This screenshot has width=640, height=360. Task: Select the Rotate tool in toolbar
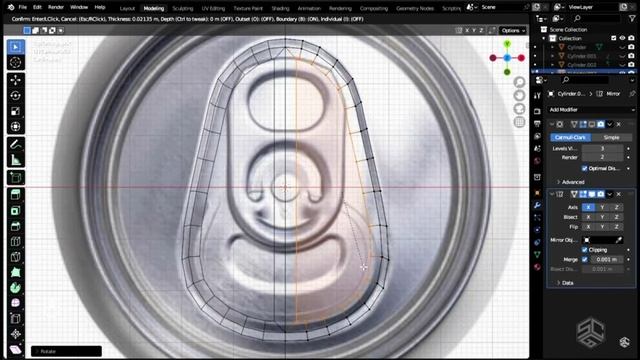click(x=16, y=96)
